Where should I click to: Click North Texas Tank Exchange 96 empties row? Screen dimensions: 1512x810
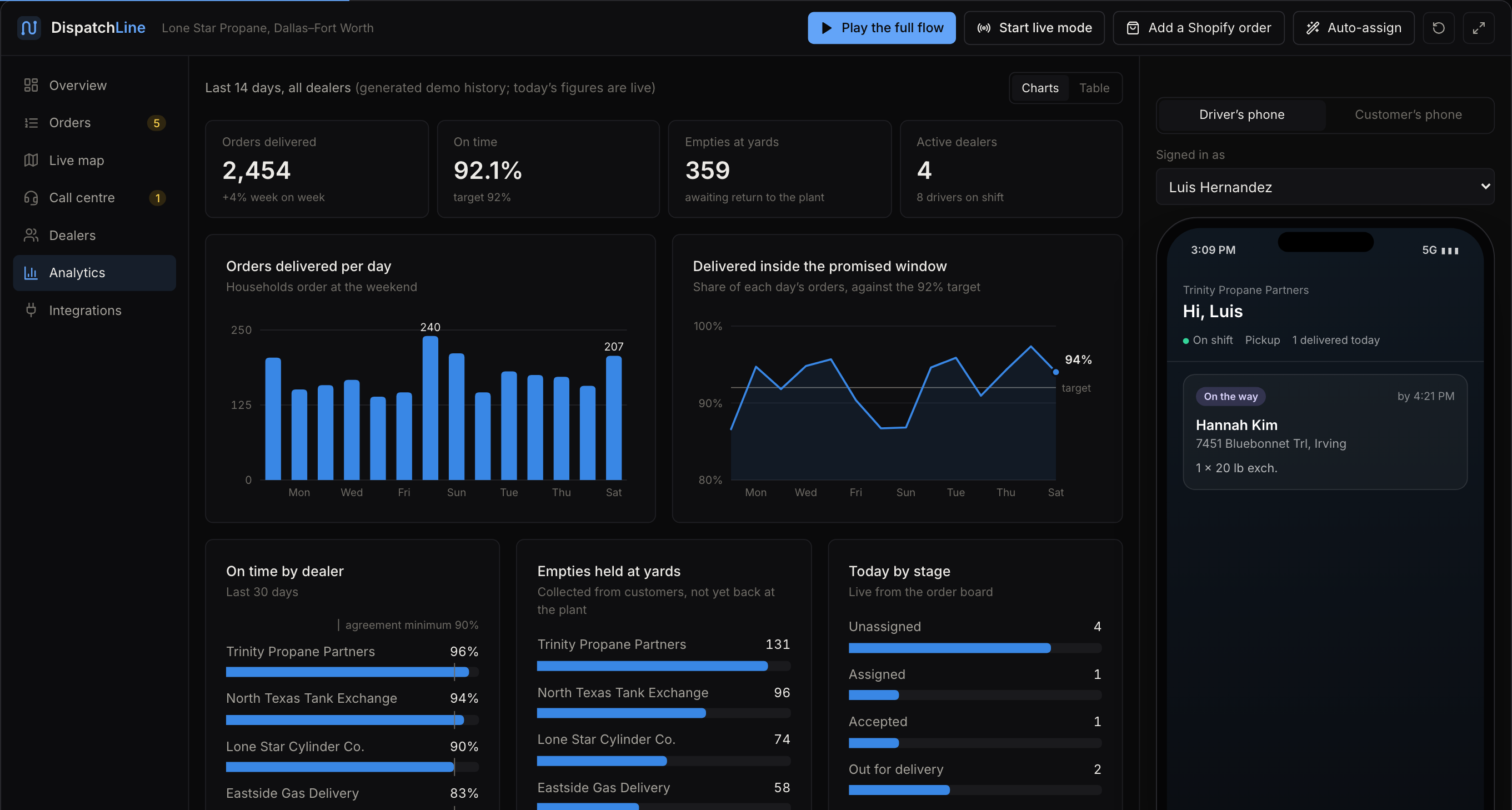[663, 702]
